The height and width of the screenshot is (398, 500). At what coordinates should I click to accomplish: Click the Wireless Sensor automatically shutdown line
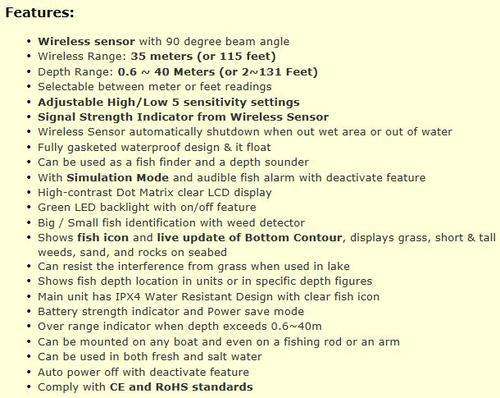pyautogui.click(x=245, y=132)
